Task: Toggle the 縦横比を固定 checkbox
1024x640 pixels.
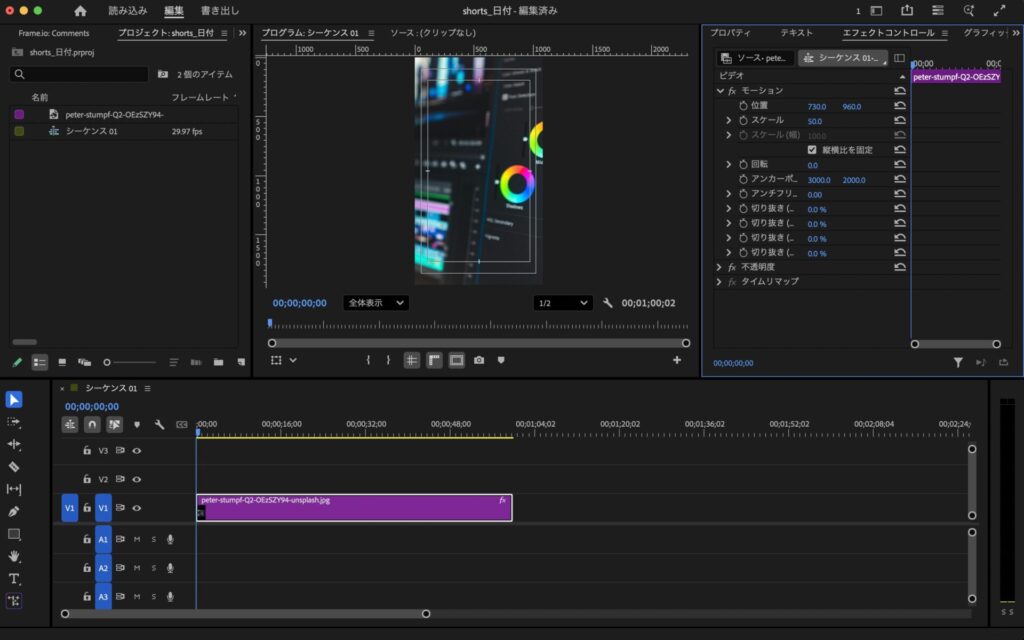Action: [812, 150]
